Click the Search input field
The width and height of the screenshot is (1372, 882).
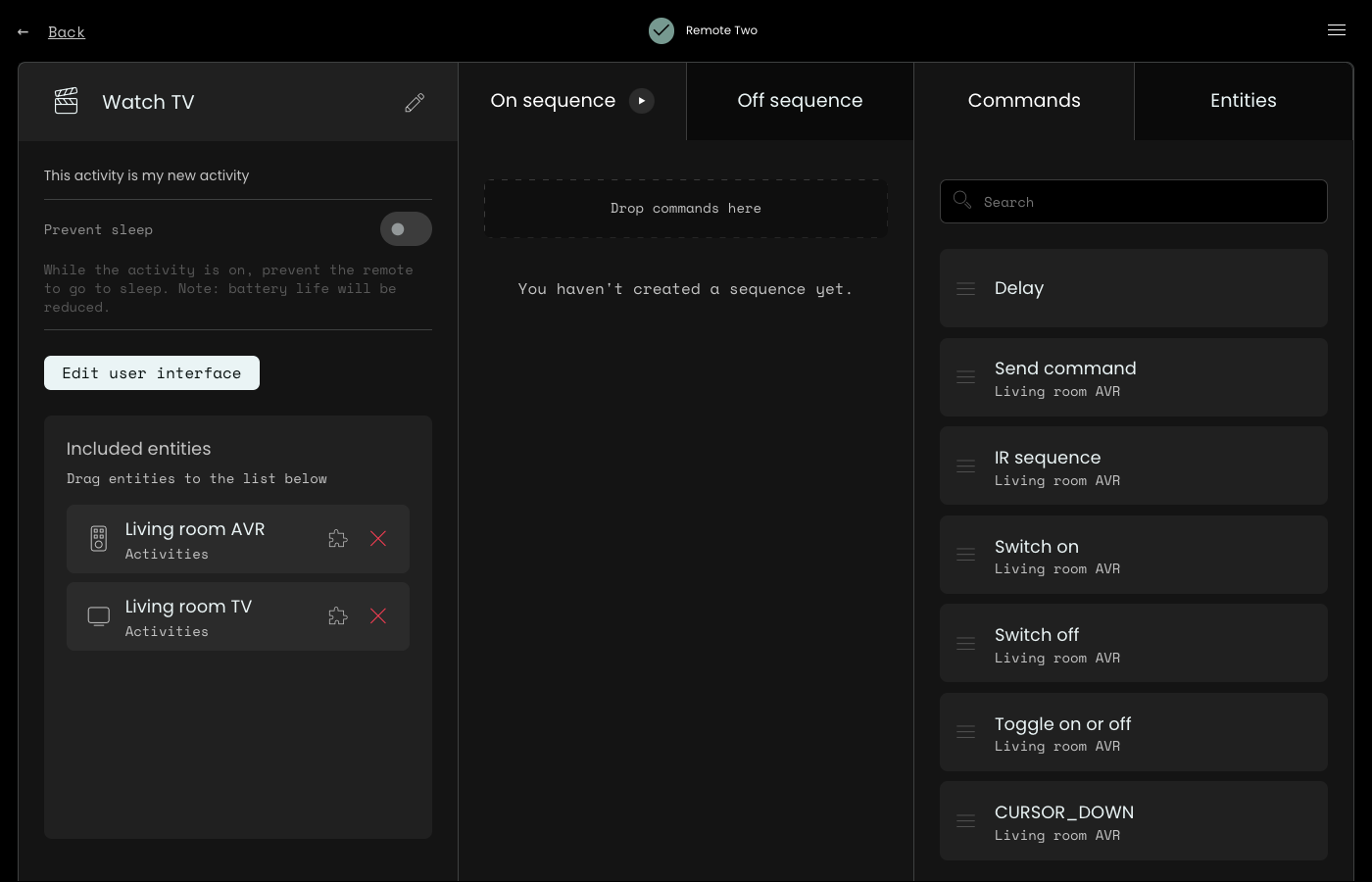tap(1134, 202)
